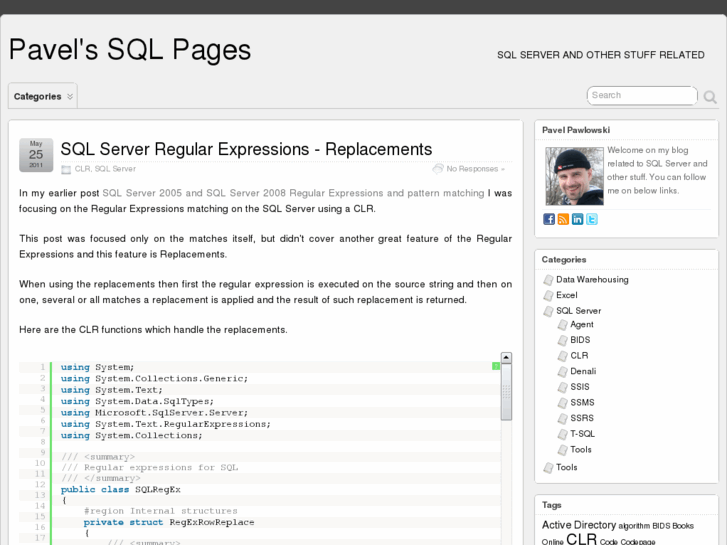This screenshot has width=727, height=545.
Task: Open the LinkedIn profile icon
Action: (x=577, y=219)
